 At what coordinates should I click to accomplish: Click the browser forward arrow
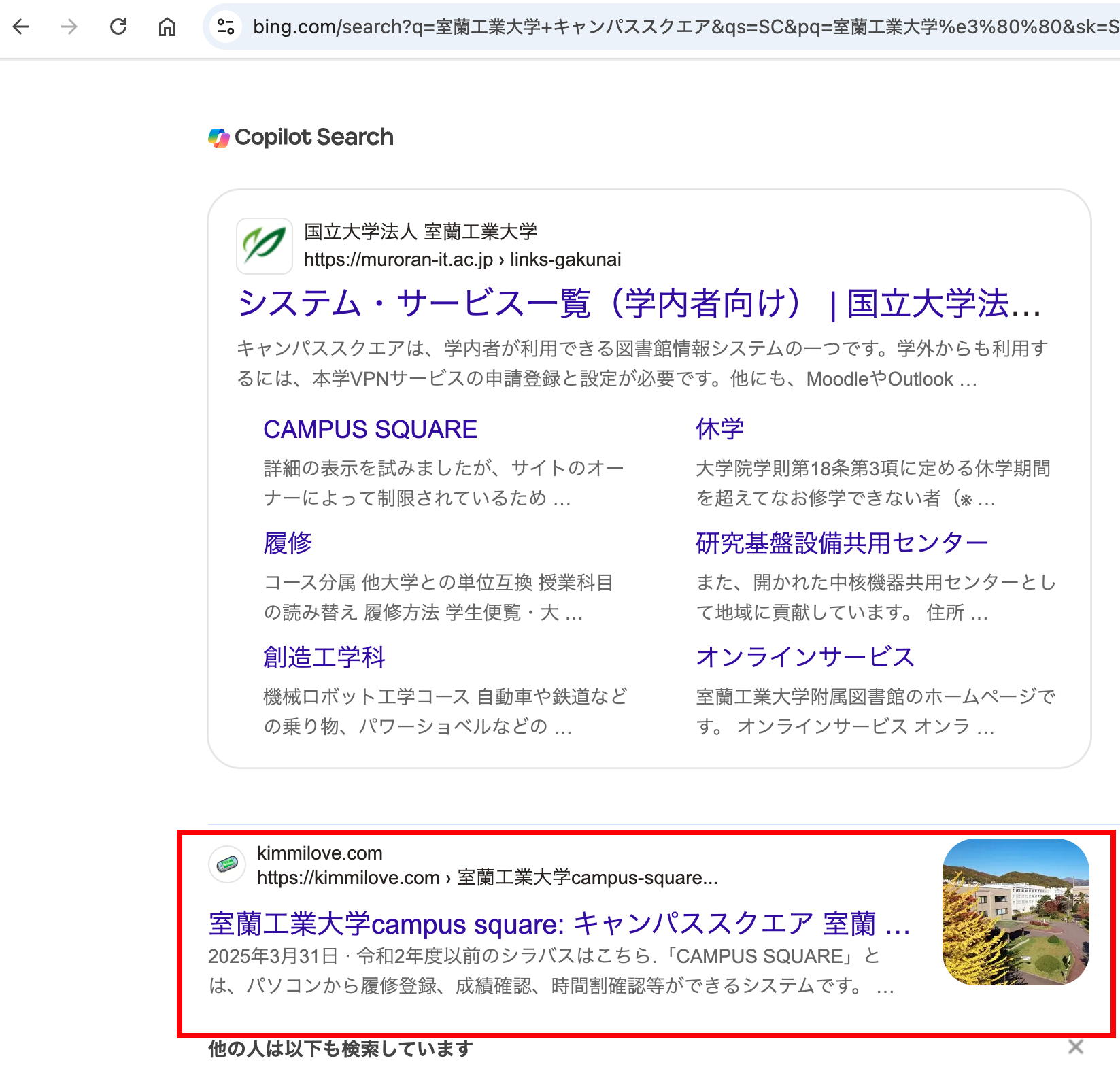click(x=69, y=27)
